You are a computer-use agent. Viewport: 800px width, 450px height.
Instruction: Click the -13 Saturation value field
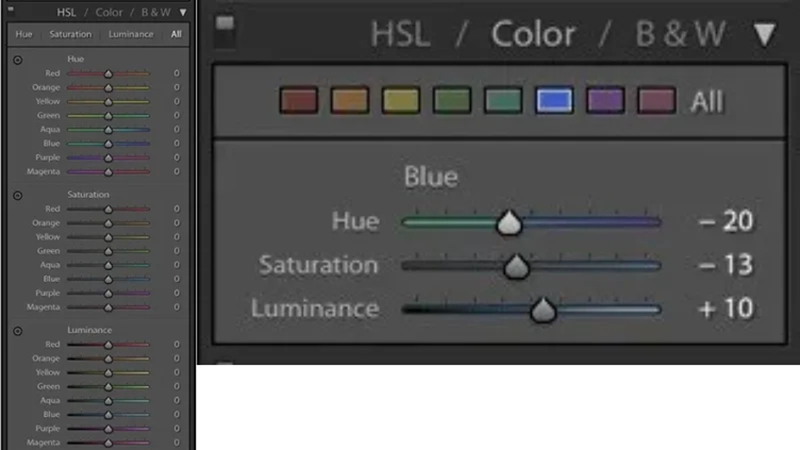pos(725,265)
